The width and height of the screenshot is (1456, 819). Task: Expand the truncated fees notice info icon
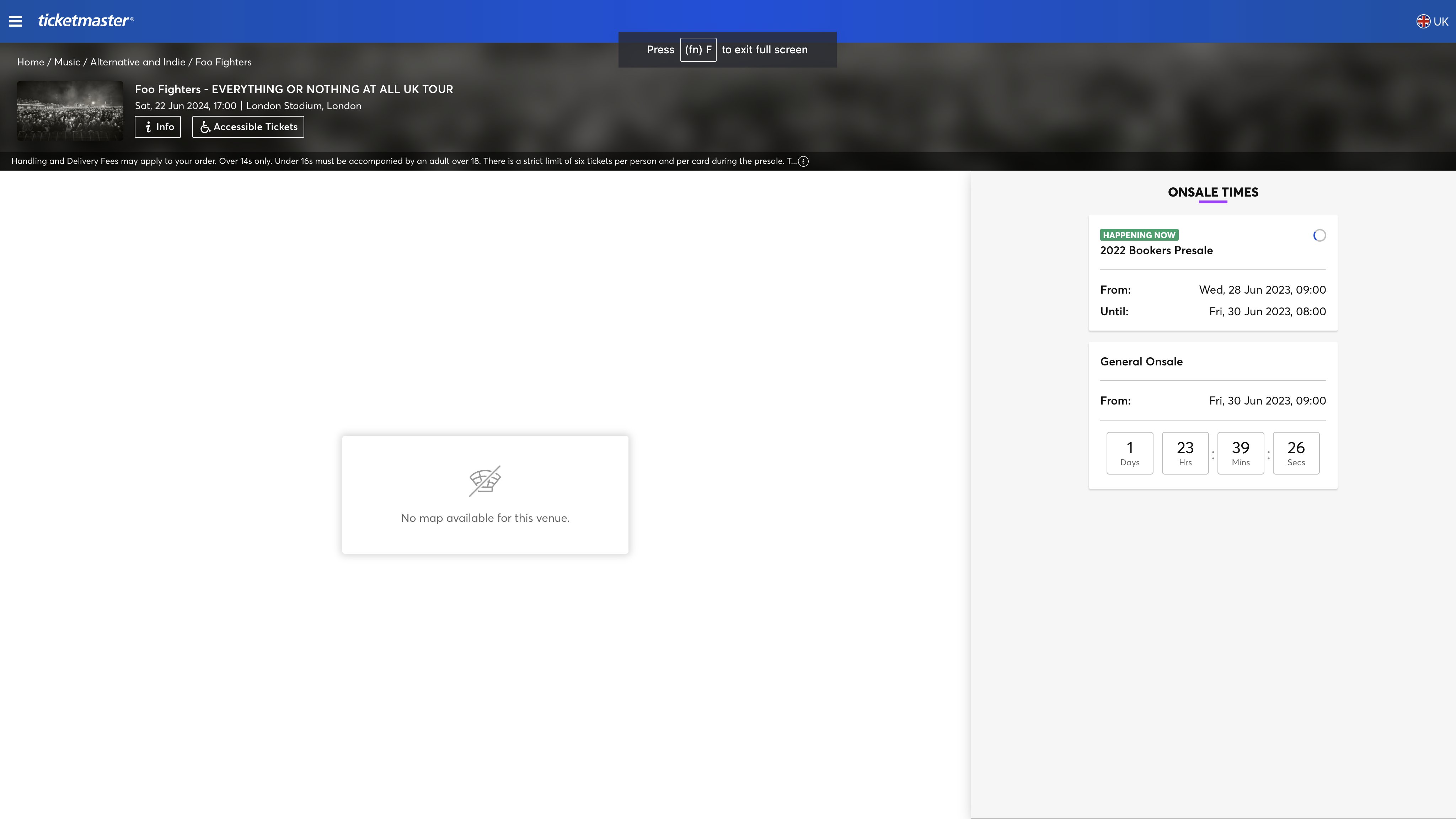click(803, 162)
